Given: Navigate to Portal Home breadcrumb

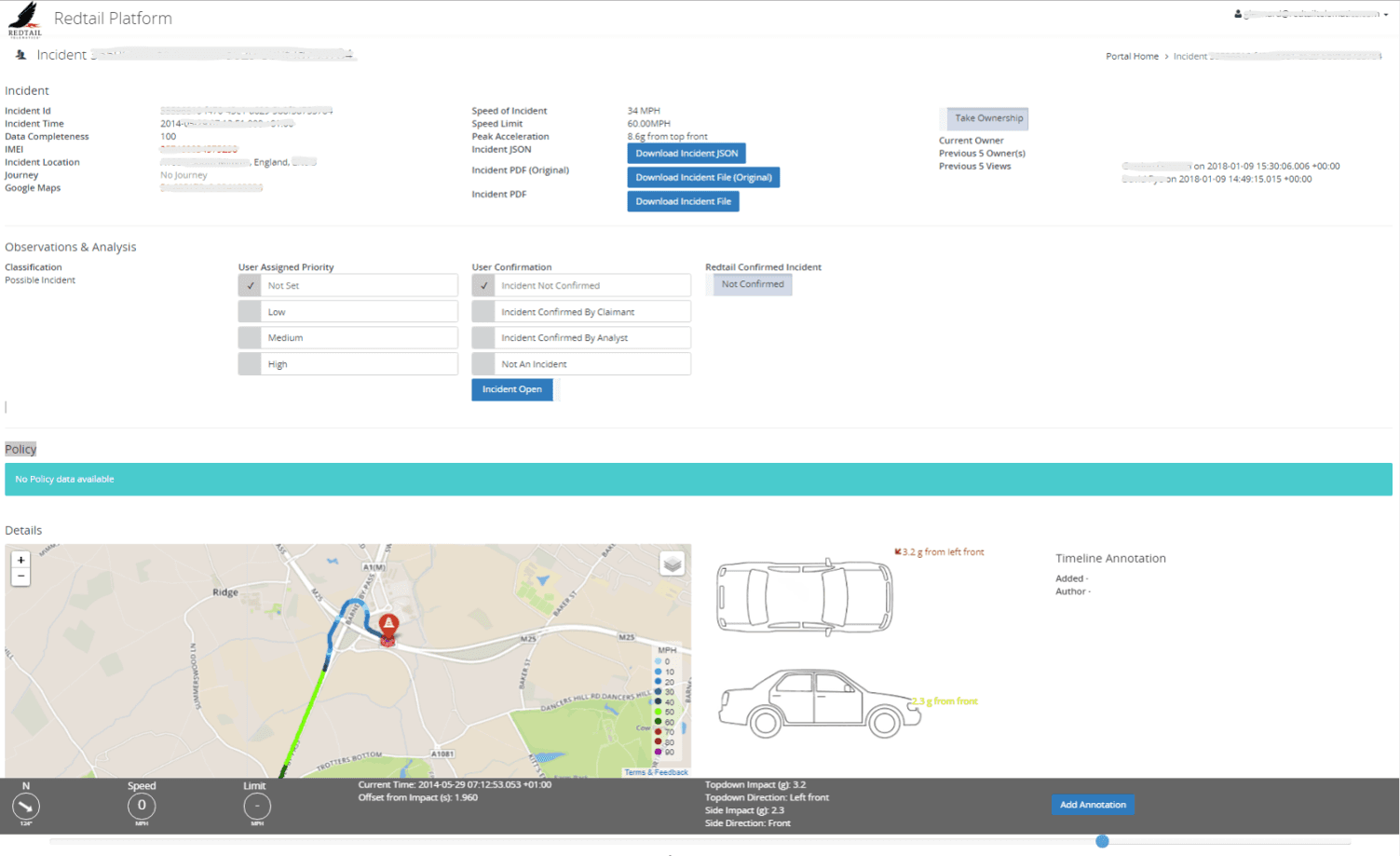Looking at the screenshot, I should point(1132,56).
